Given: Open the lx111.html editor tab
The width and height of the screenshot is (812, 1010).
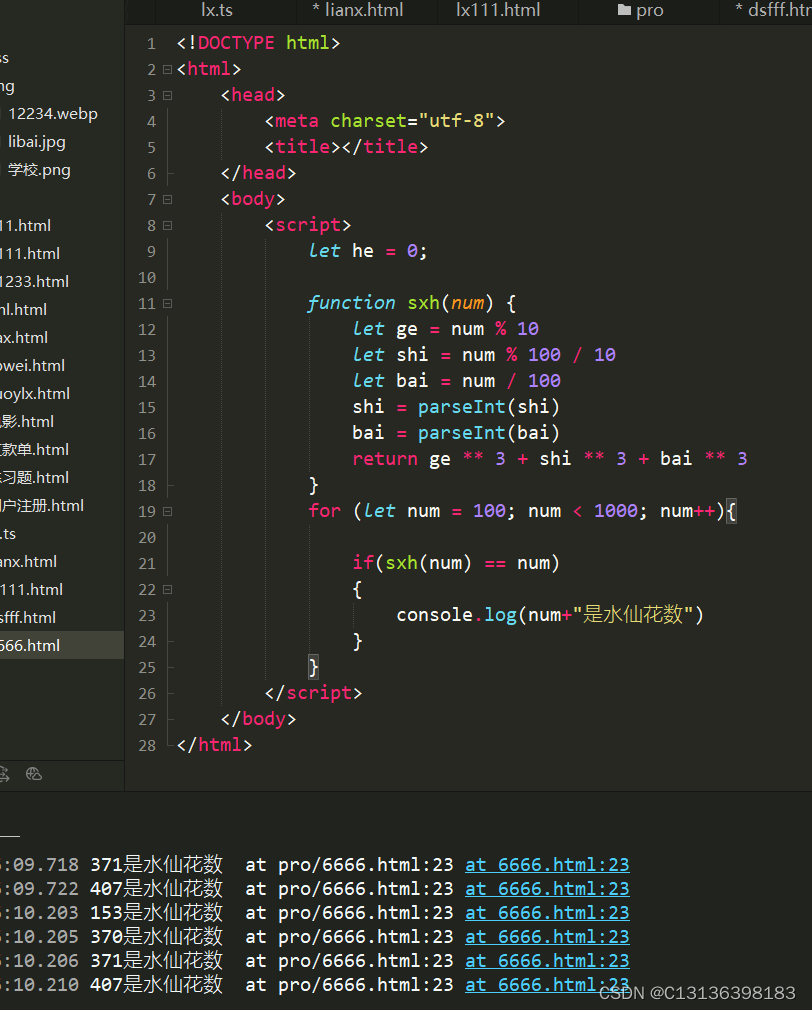Looking at the screenshot, I should pos(498,10).
